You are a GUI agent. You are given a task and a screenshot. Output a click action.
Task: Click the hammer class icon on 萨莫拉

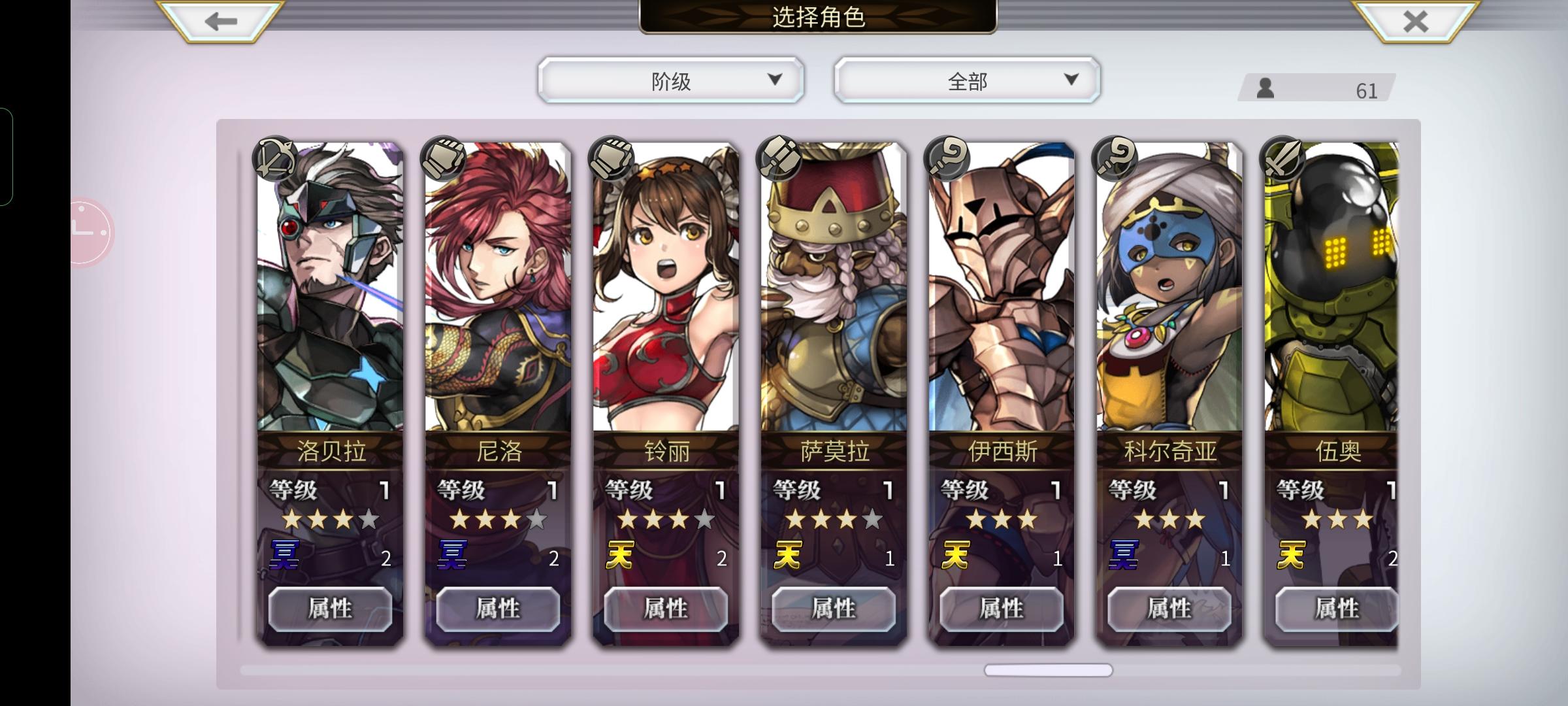click(779, 159)
